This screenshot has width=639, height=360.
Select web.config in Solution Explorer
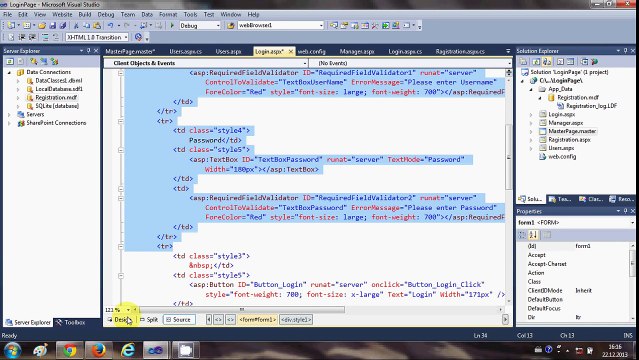(562, 157)
